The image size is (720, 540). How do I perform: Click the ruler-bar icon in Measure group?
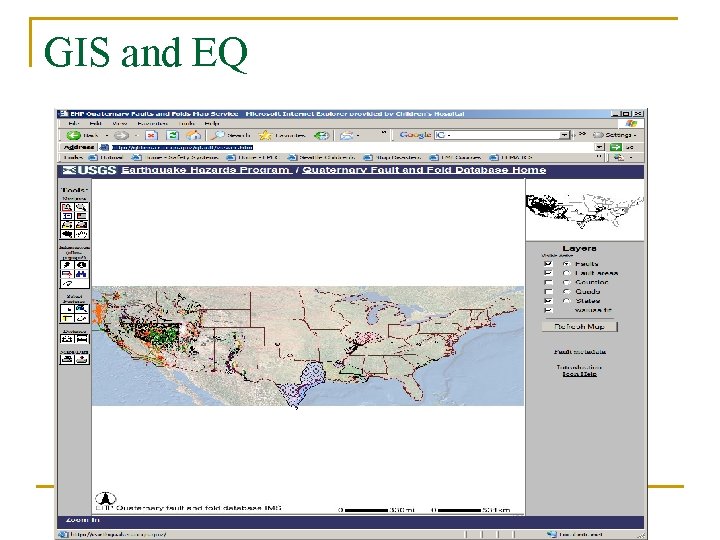[x=82, y=339]
